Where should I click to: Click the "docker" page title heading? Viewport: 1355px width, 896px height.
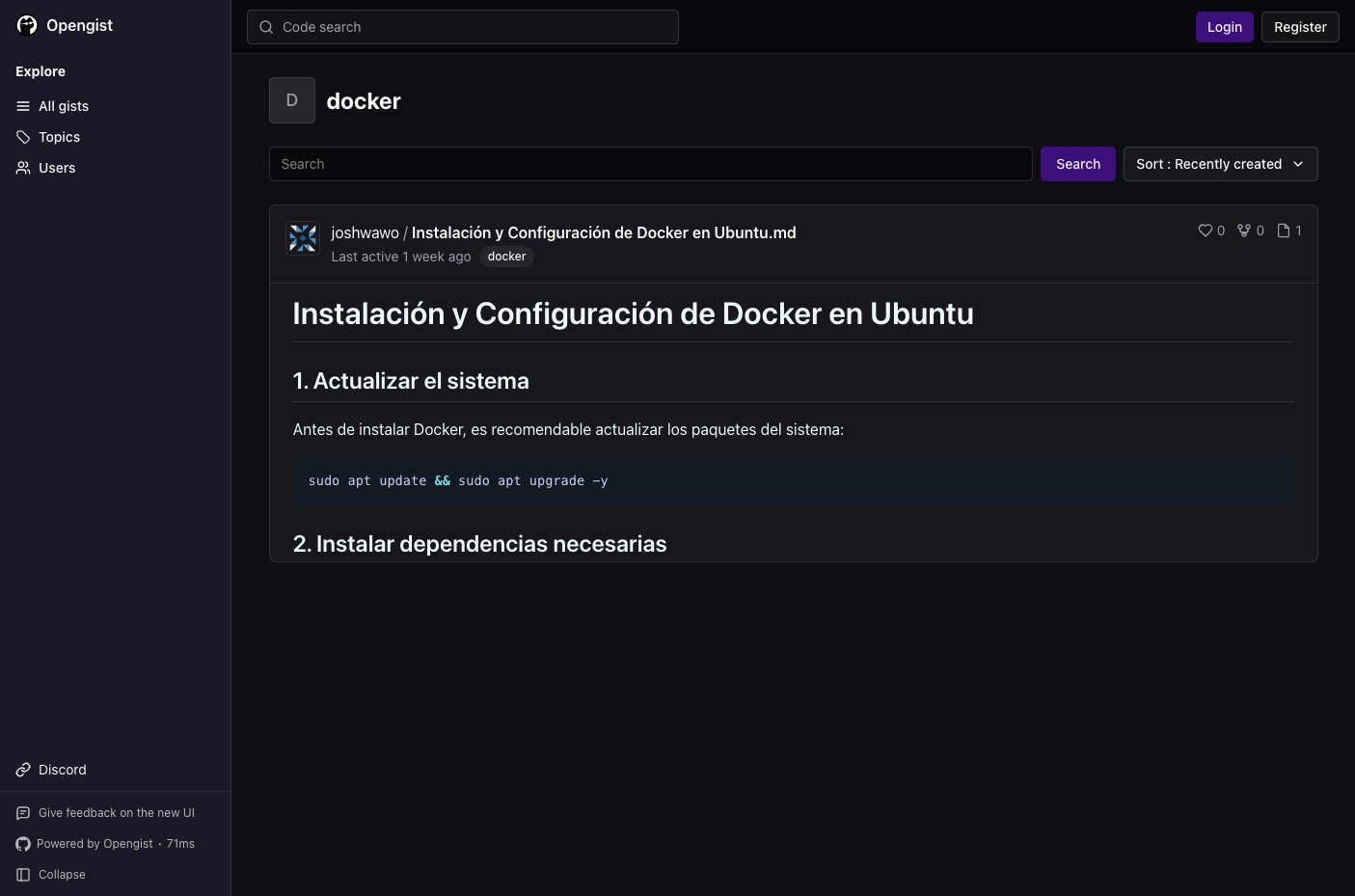(x=364, y=101)
